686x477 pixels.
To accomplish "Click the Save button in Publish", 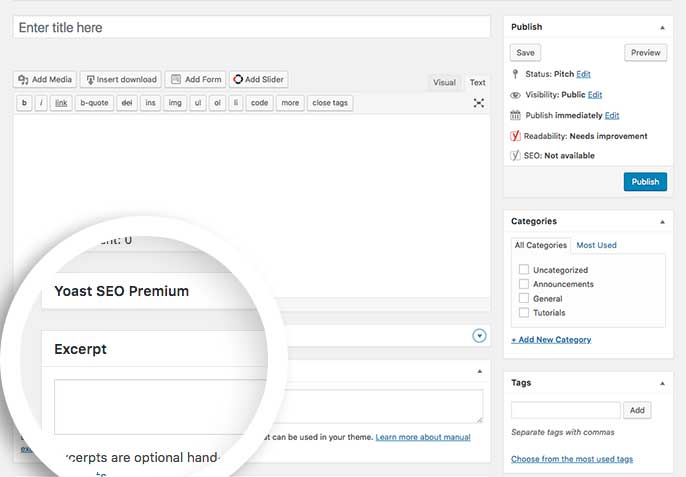I will pos(525,53).
